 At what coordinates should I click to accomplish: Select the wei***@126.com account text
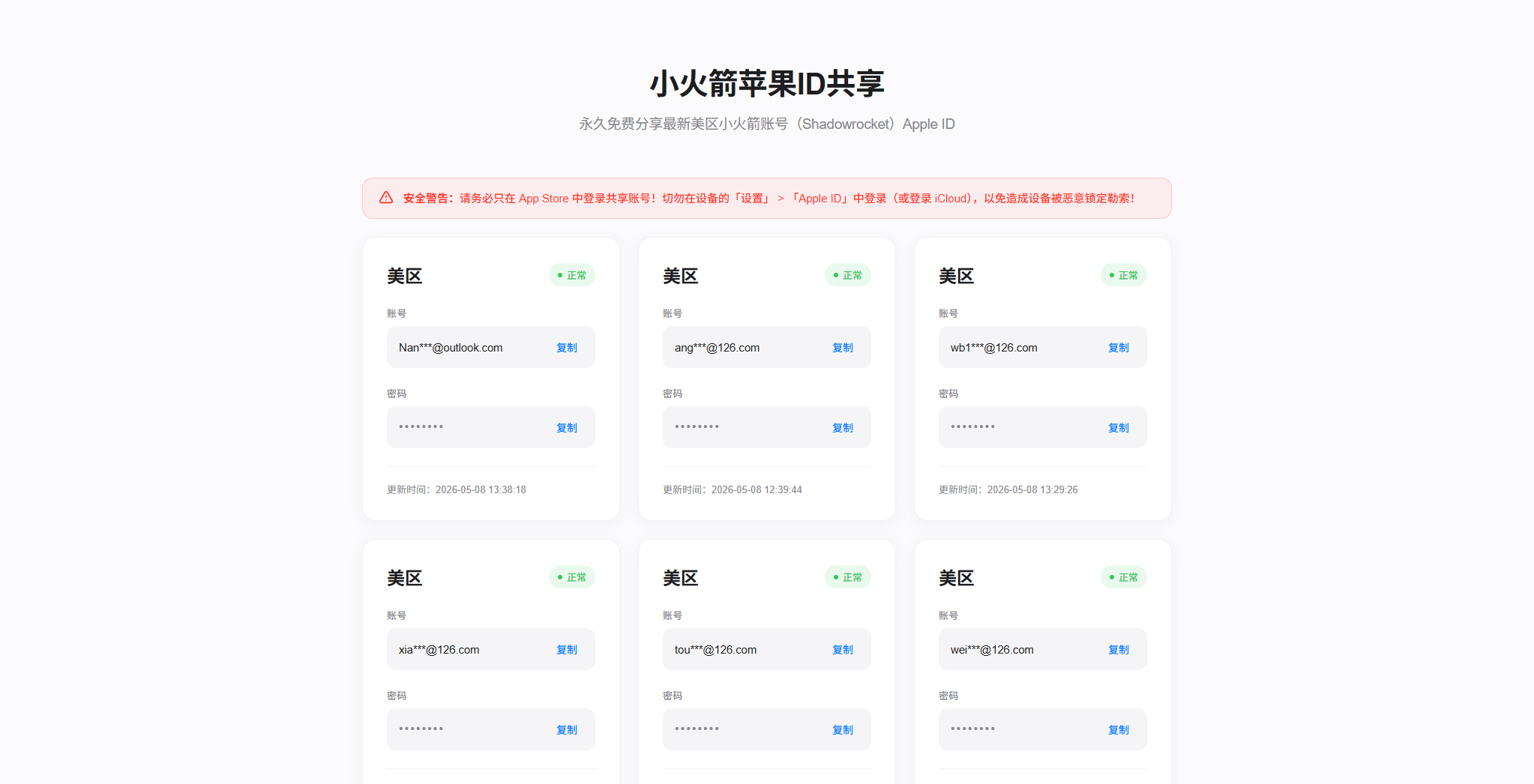[x=992, y=650]
